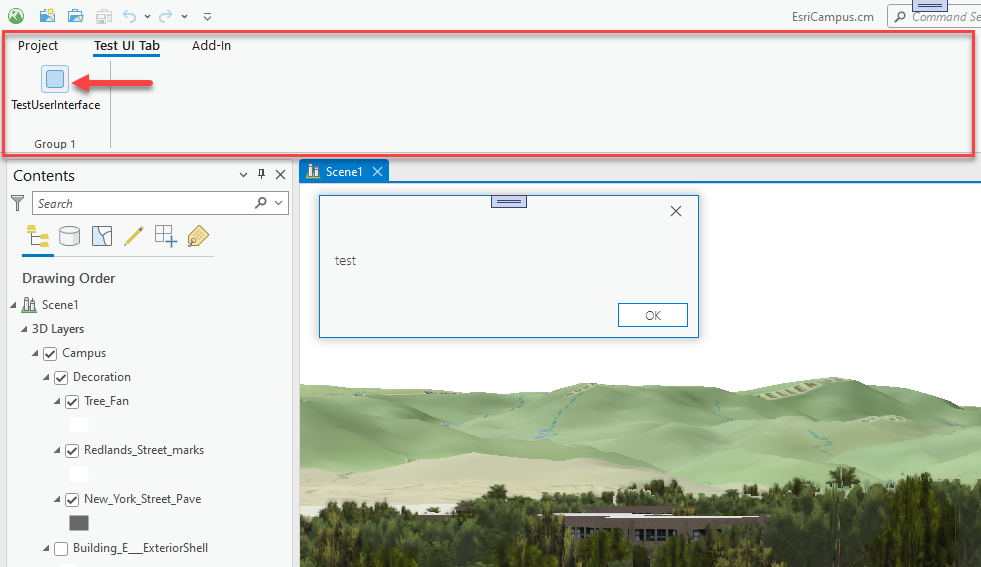981x567 pixels.
Task: Hide the Tree_Fan layer
Action: click(72, 402)
